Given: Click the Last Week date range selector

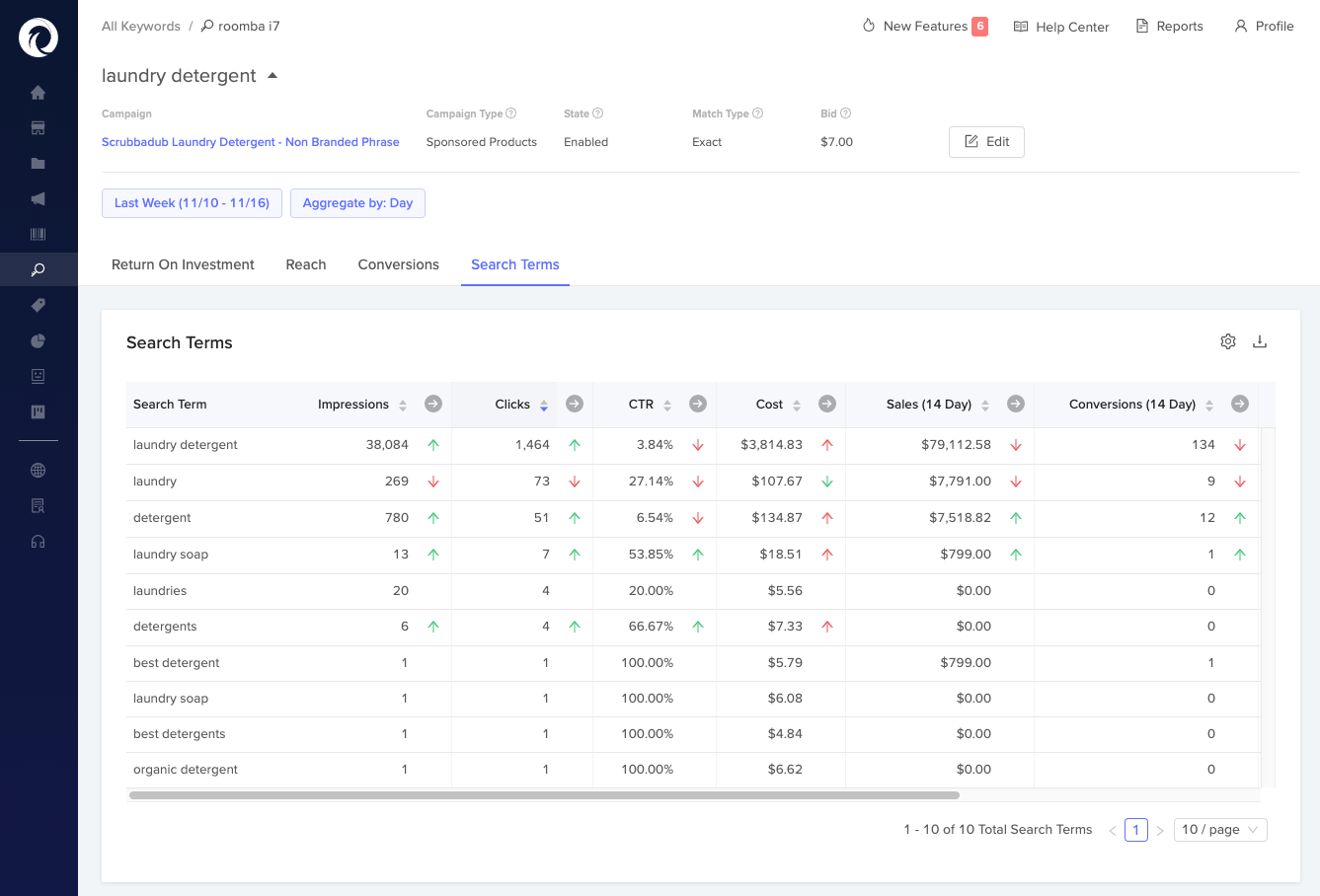Looking at the screenshot, I should coord(192,203).
